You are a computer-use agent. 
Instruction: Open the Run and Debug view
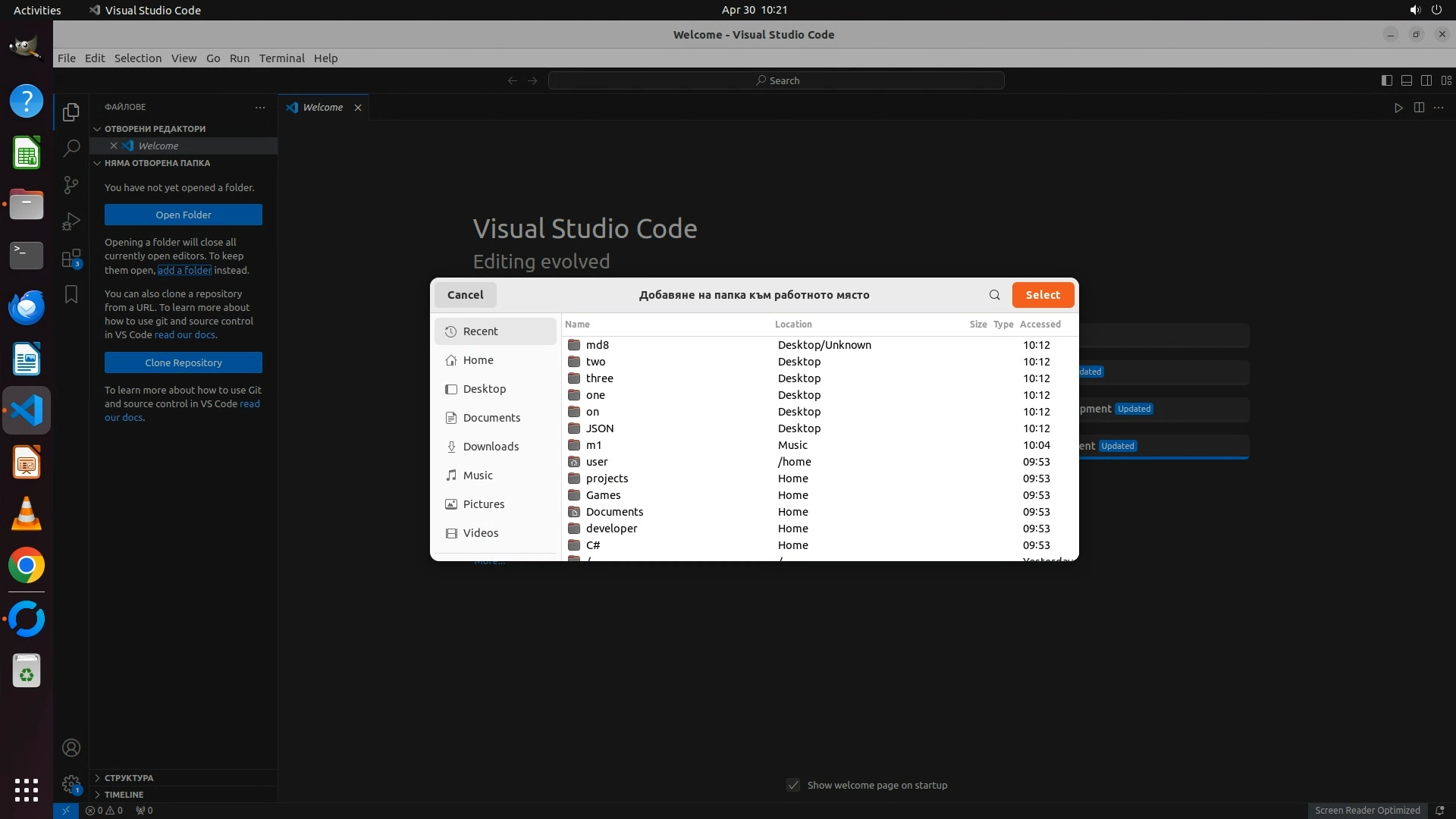(x=71, y=221)
